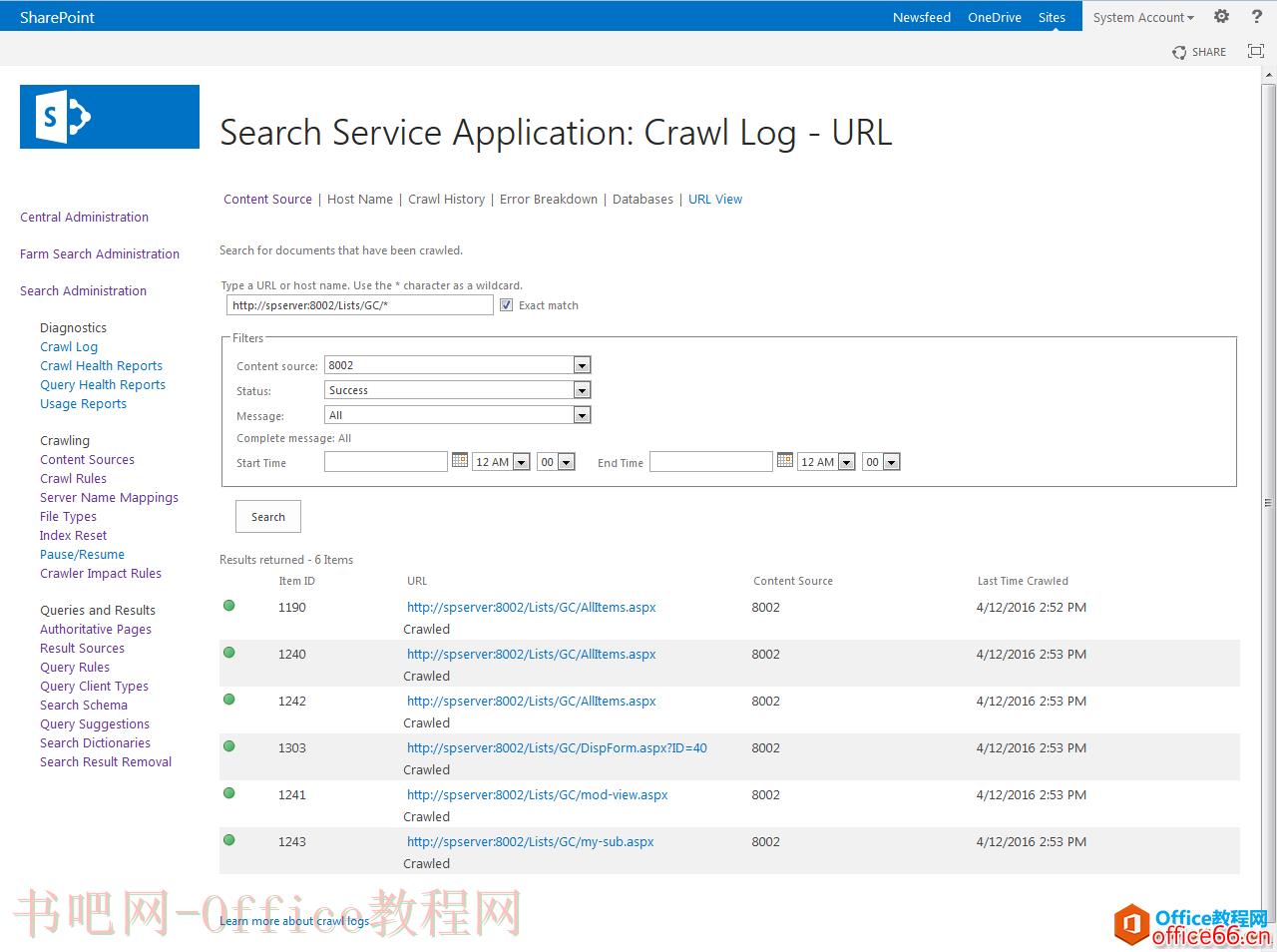Viewport: 1277px width, 952px height.
Task: Open Farm Search Administration link
Action: coord(100,253)
